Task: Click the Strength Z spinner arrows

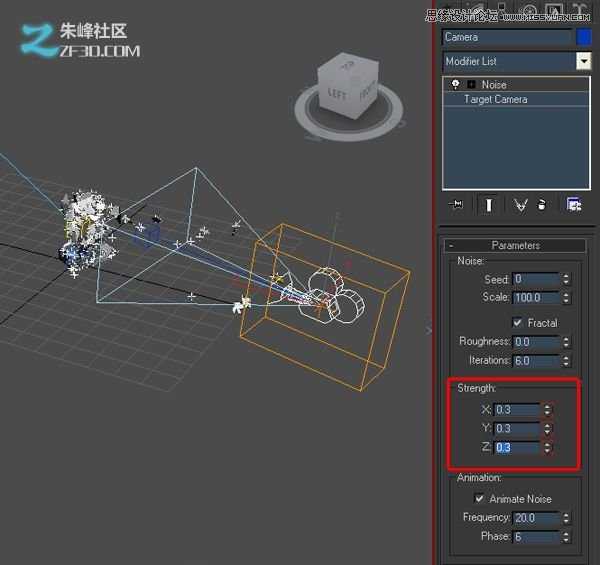Action: [547, 448]
